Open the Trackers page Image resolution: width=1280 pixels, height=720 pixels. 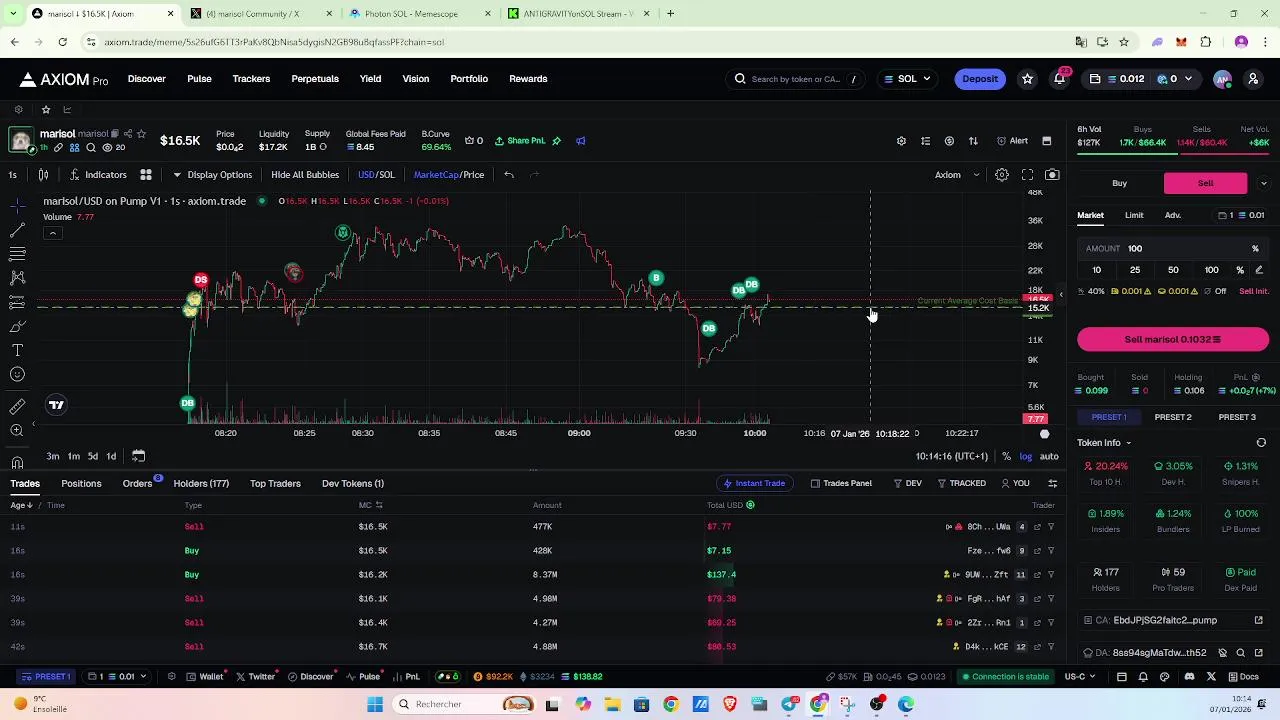pyautogui.click(x=251, y=79)
